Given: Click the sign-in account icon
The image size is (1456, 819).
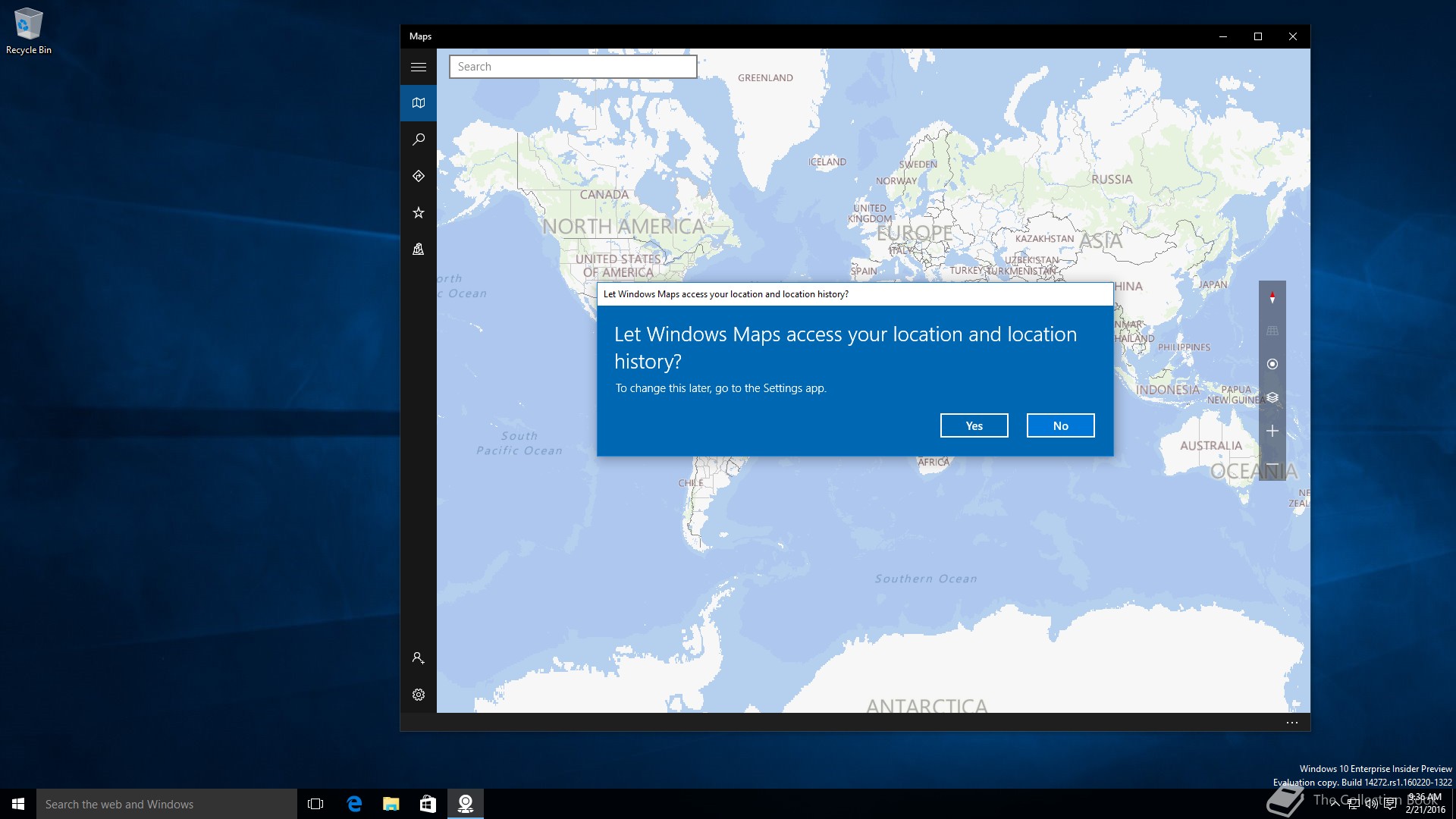Looking at the screenshot, I should [418, 658].
